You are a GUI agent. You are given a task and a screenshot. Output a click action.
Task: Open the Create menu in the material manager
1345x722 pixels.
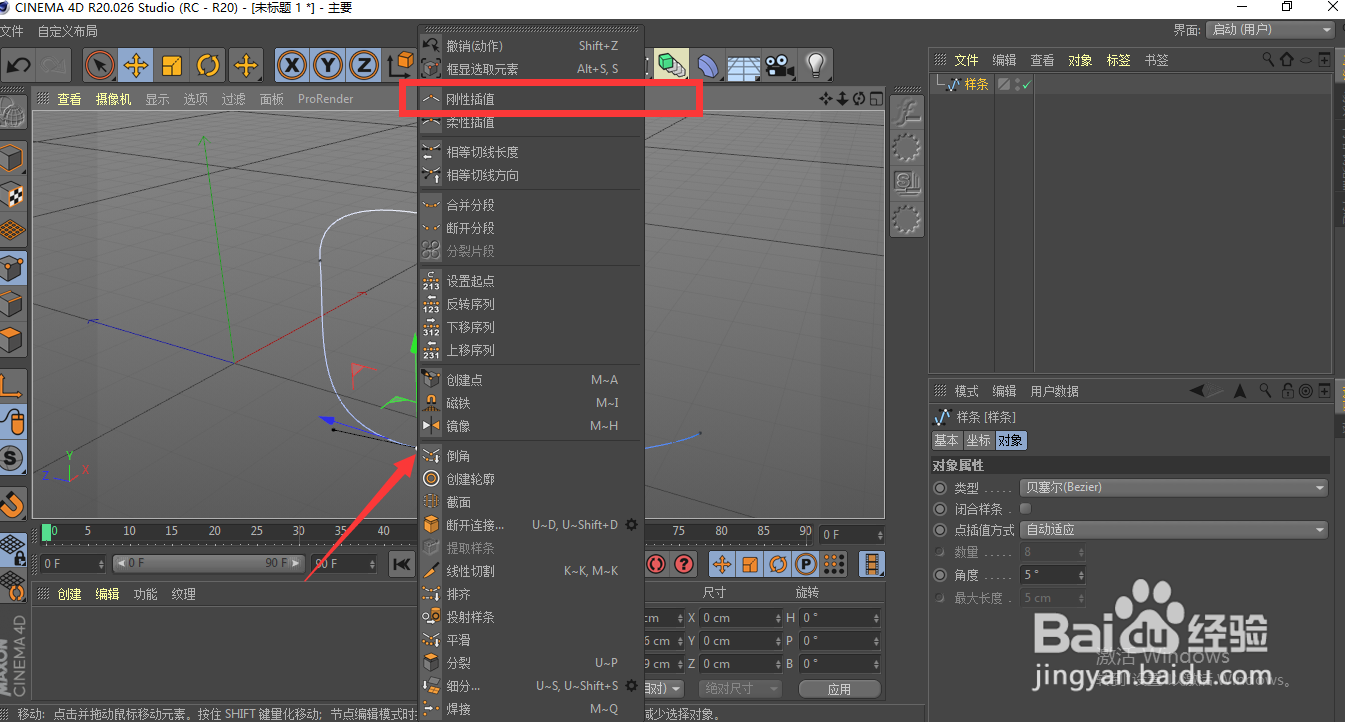point(69,594)
